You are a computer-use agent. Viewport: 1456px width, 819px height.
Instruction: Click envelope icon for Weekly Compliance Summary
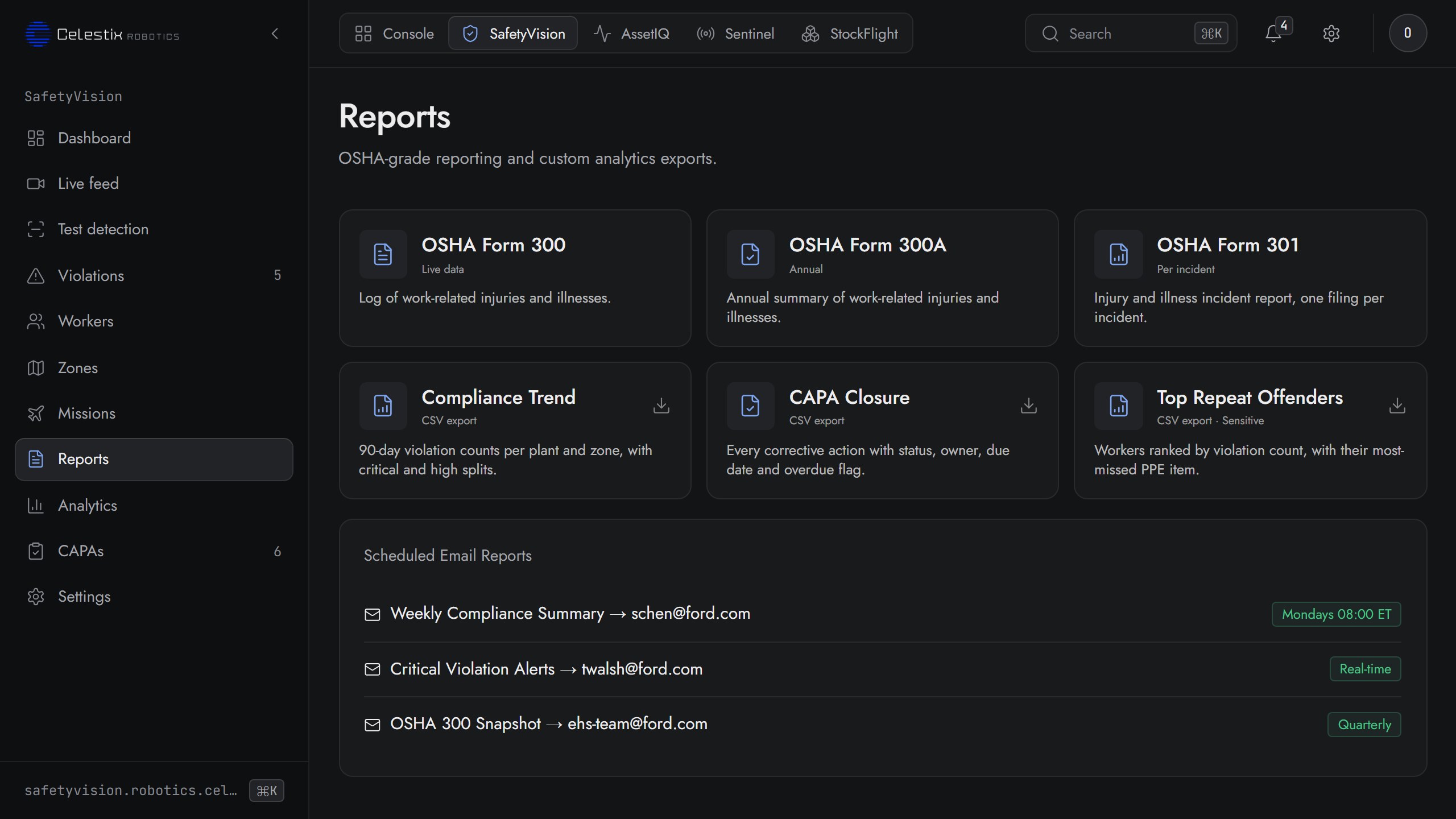tap(372, 614)
